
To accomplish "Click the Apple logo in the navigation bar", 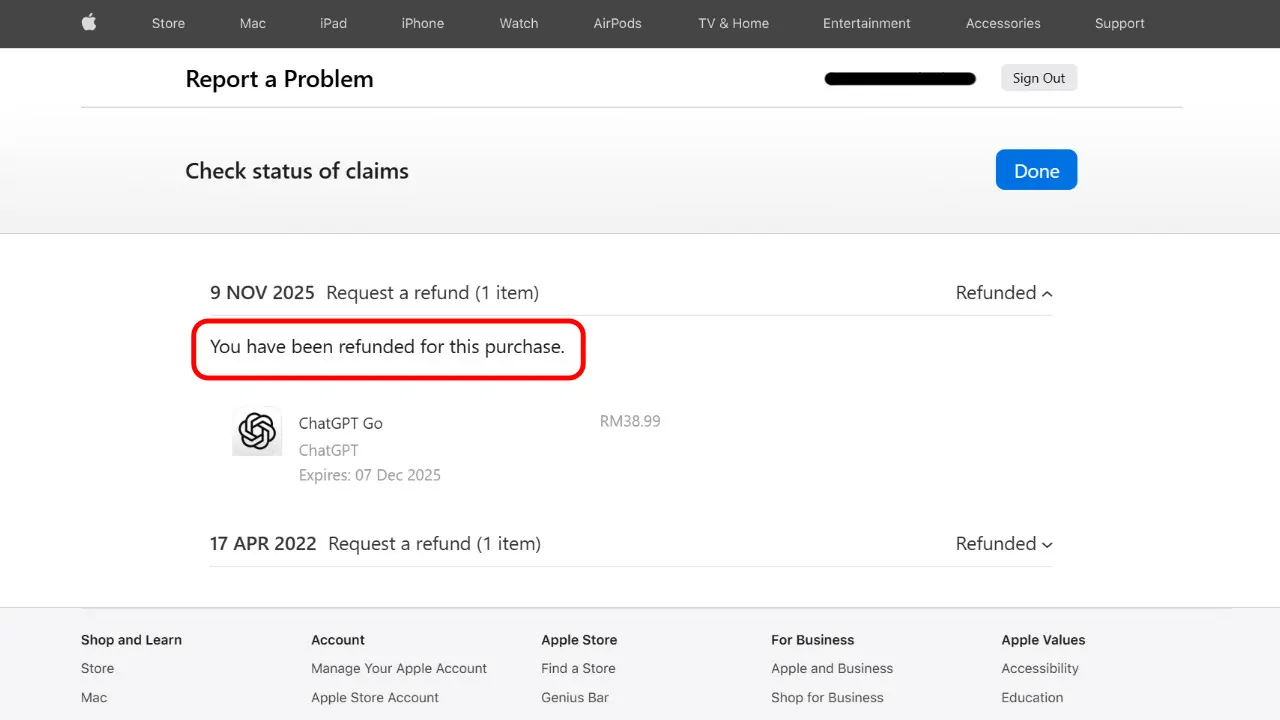I will (x=89, y=23).
